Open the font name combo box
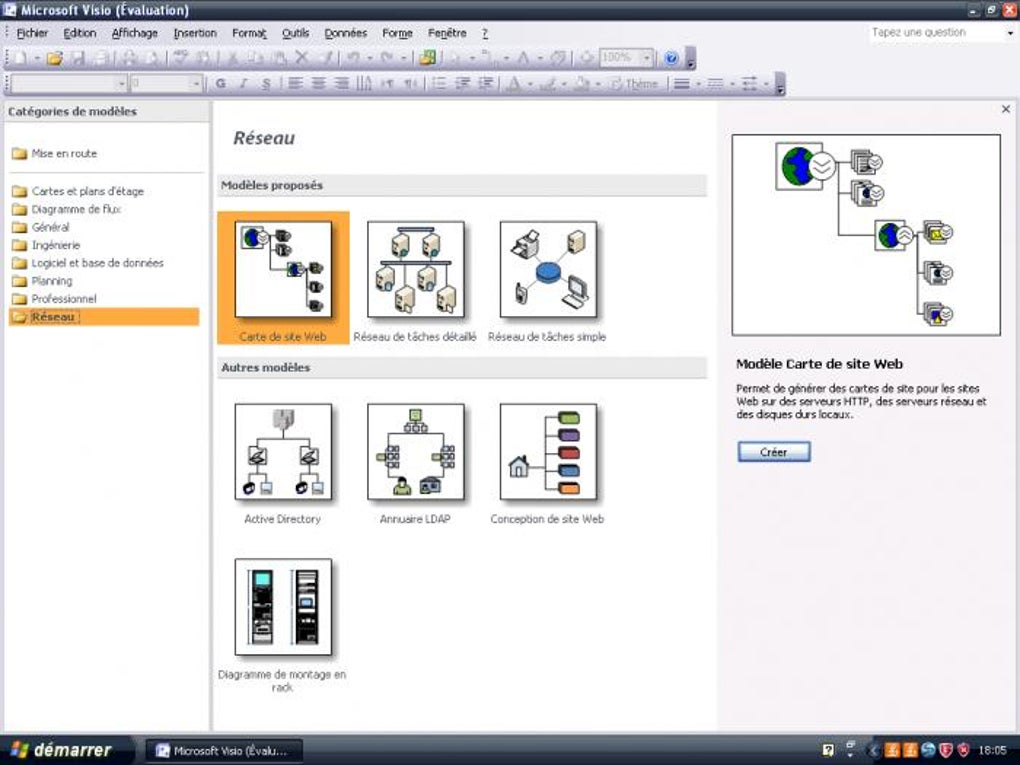The image size is (1020, 765). (x=69, y=83)
